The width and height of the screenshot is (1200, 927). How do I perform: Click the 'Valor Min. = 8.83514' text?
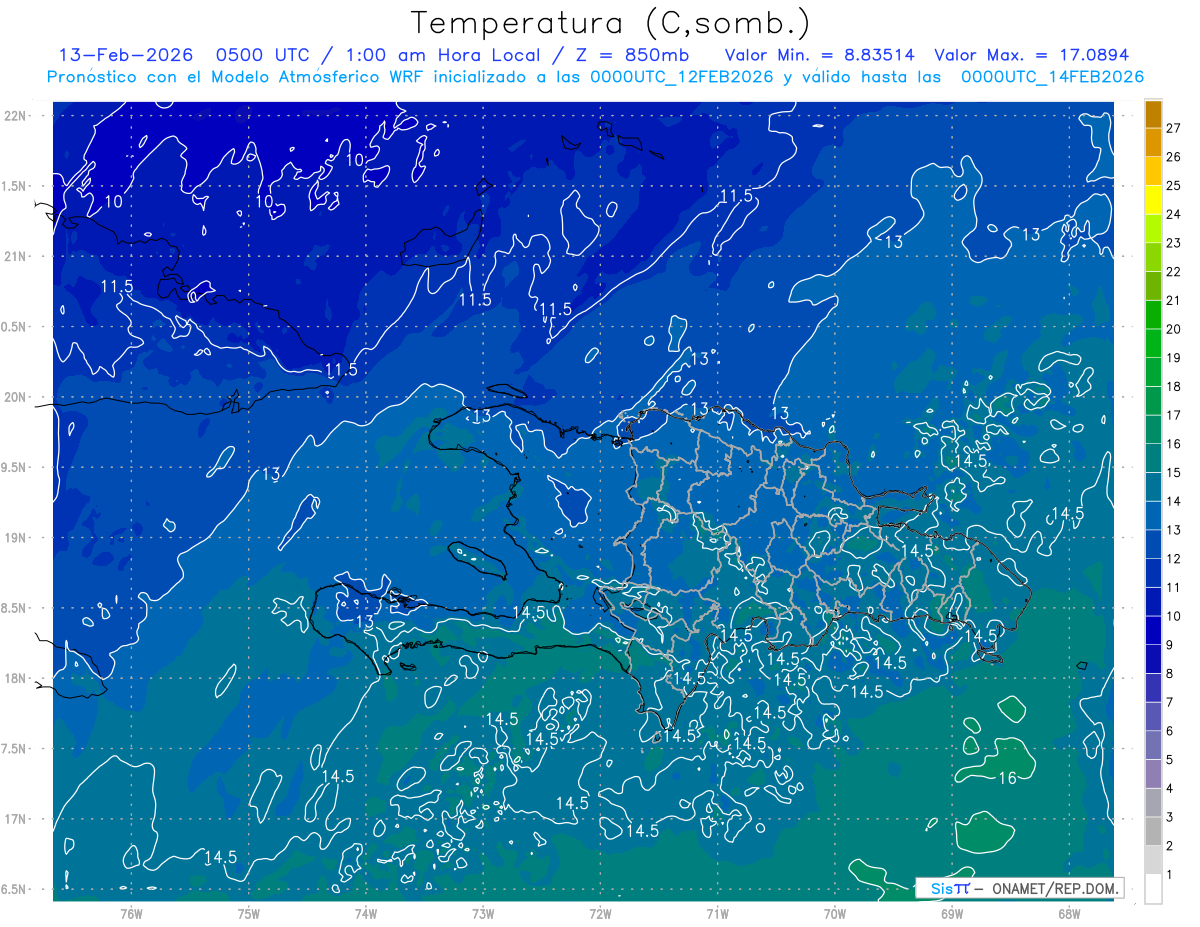coord(820,55)
